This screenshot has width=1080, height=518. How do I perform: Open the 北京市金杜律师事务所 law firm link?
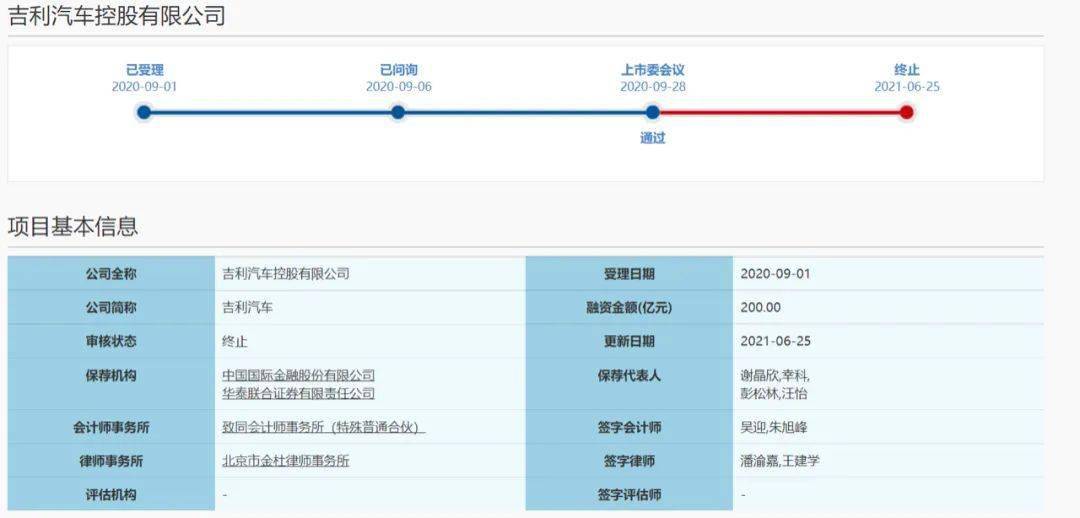[285, 461]
